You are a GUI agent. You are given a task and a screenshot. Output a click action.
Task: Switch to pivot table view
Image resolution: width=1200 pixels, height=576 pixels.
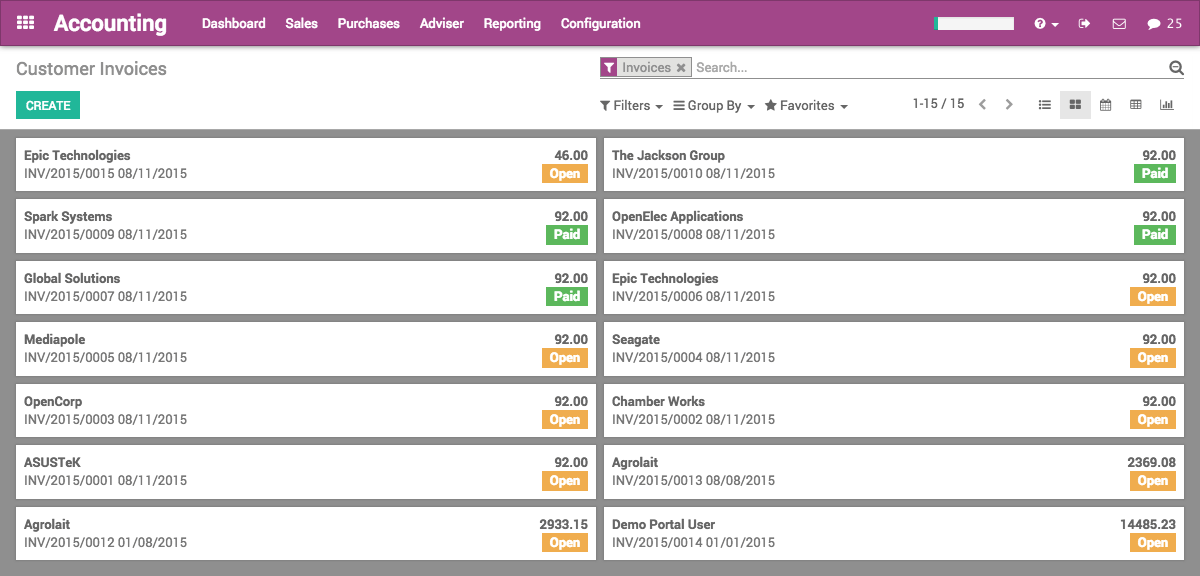coord(1135,104)
